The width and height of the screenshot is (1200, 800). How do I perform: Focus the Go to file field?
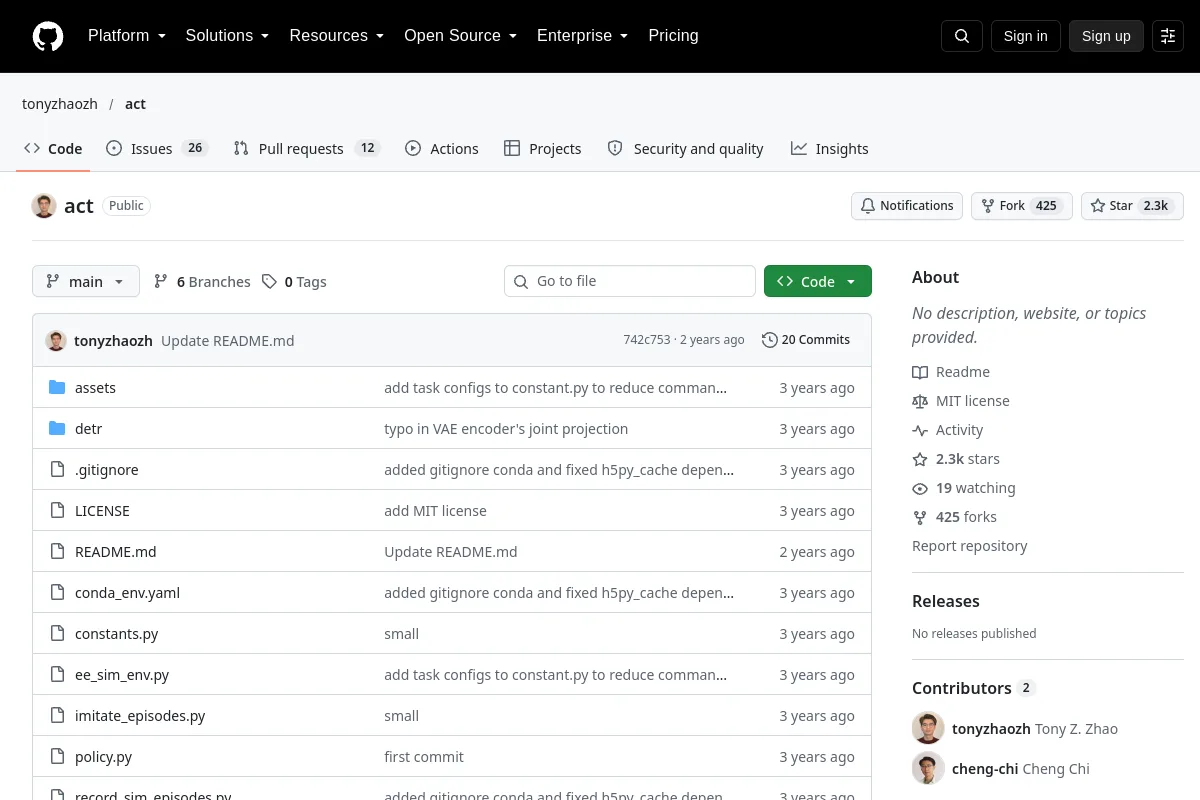630,281
